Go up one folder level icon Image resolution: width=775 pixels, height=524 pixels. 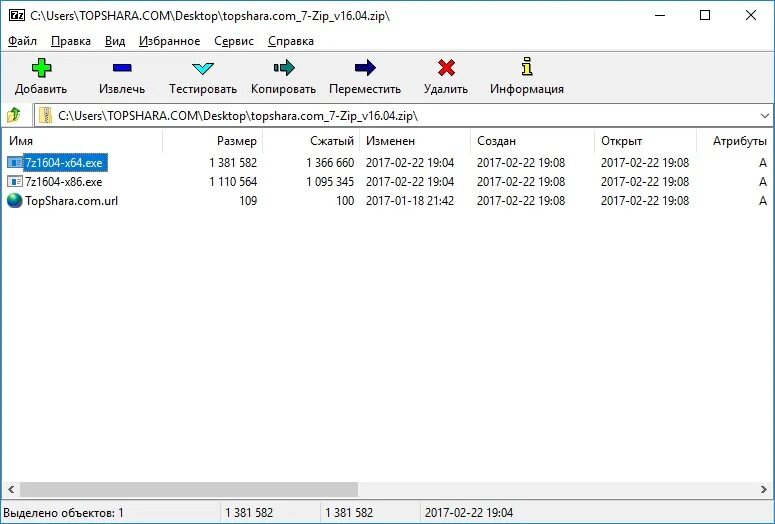[x=13, y=116]
